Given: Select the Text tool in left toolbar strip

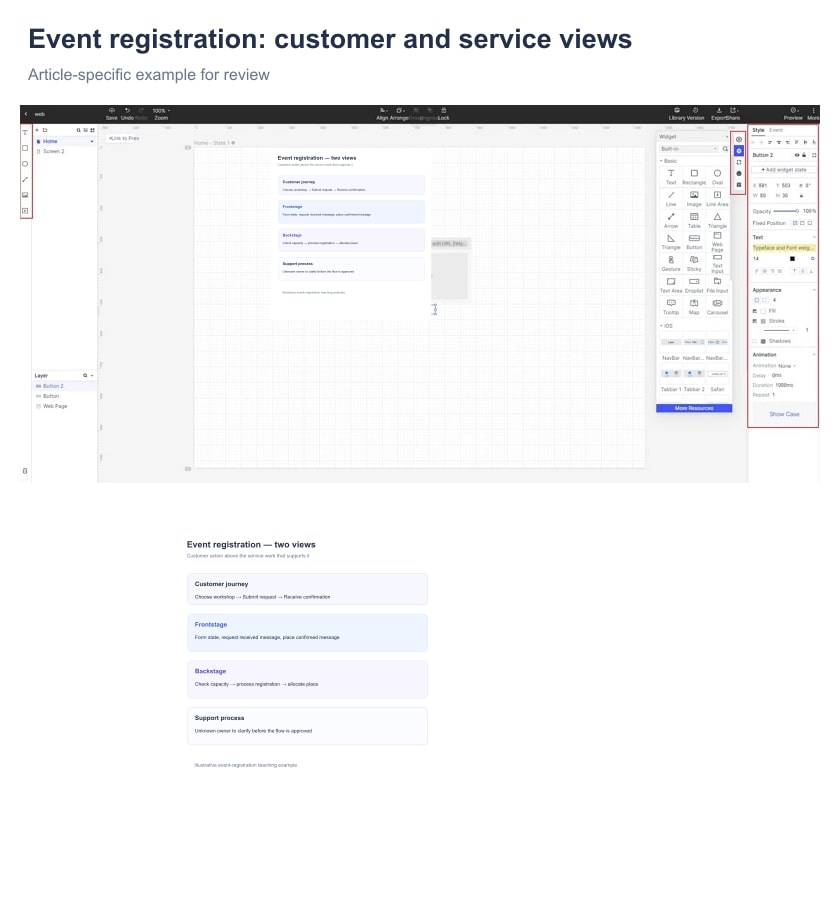Looking at the screenshot, I should pos(25,133).
